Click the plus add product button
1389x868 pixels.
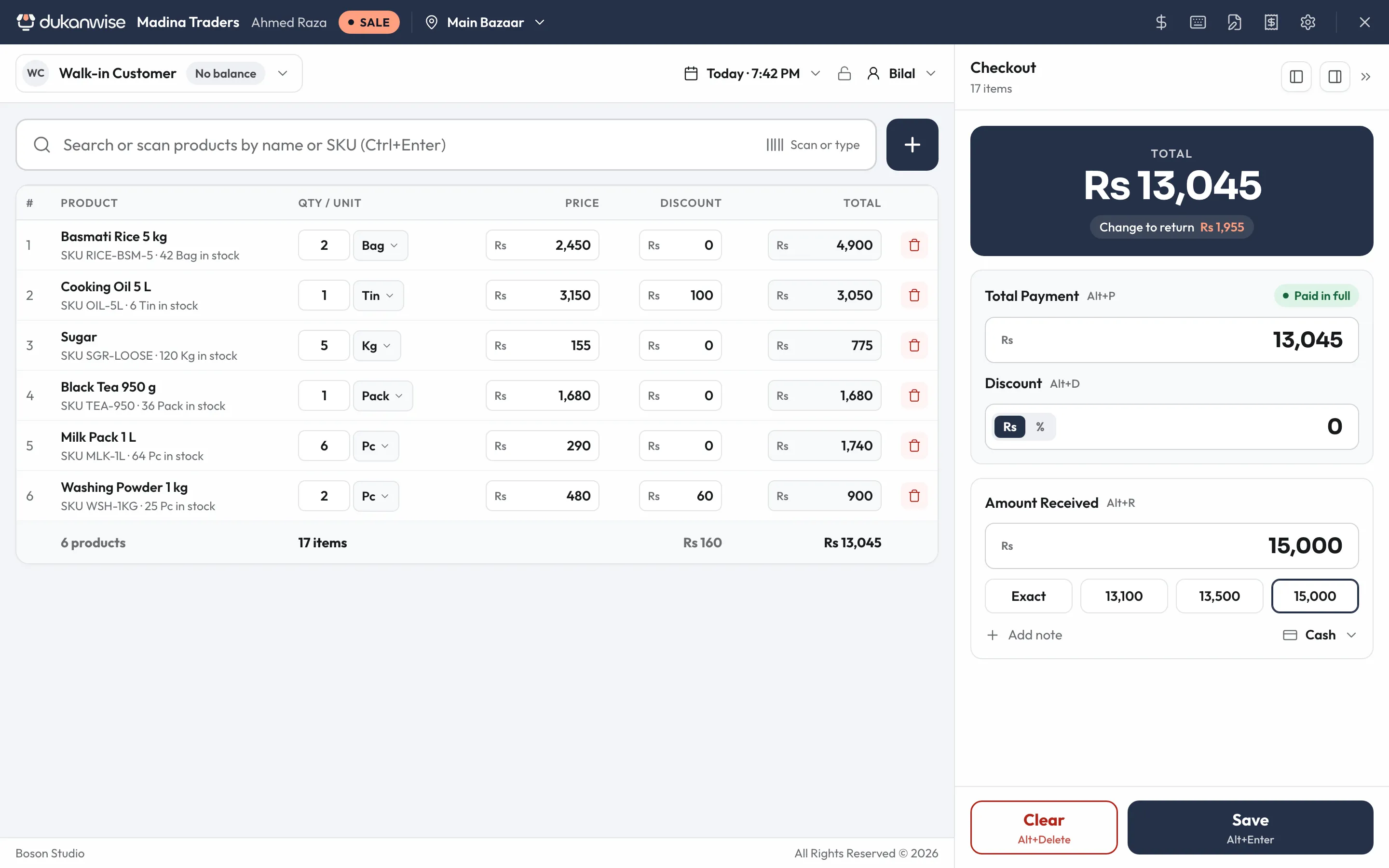pyautogui.click(x=912, y=145)
